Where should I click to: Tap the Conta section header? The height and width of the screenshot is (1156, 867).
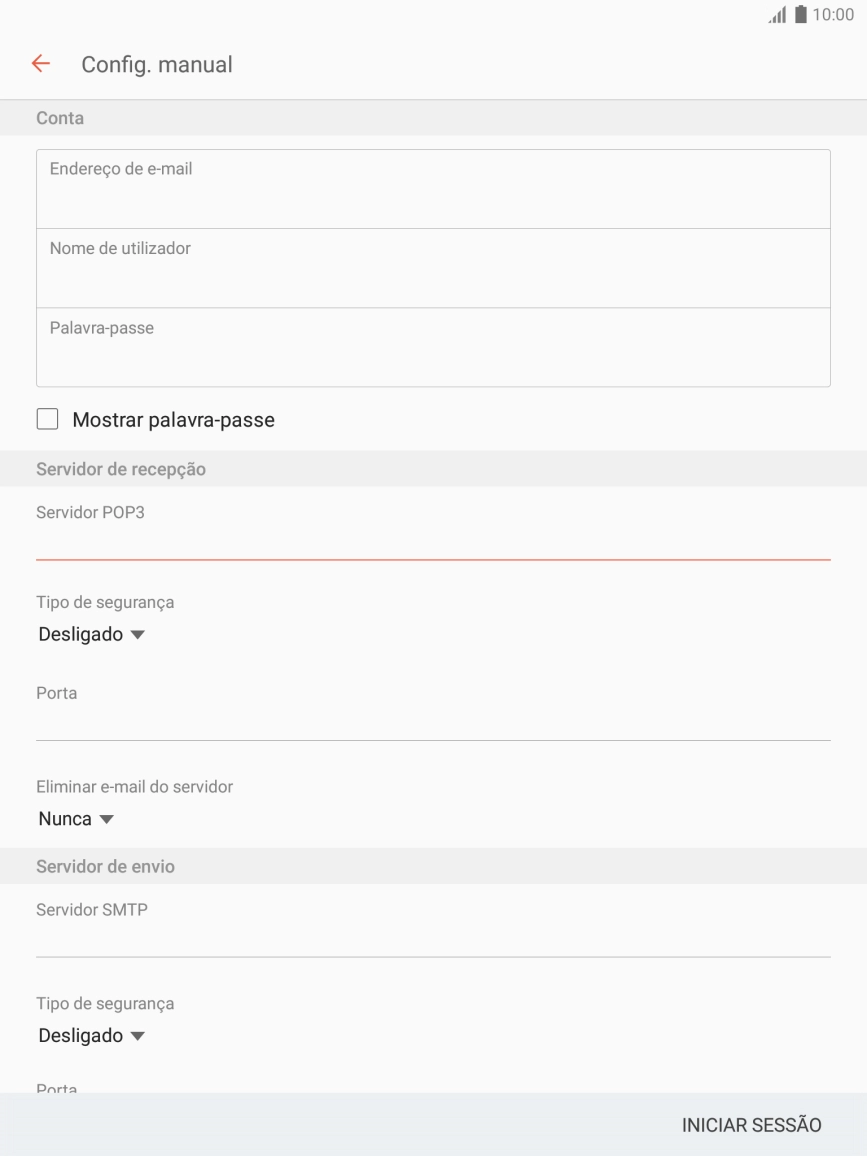60,118
